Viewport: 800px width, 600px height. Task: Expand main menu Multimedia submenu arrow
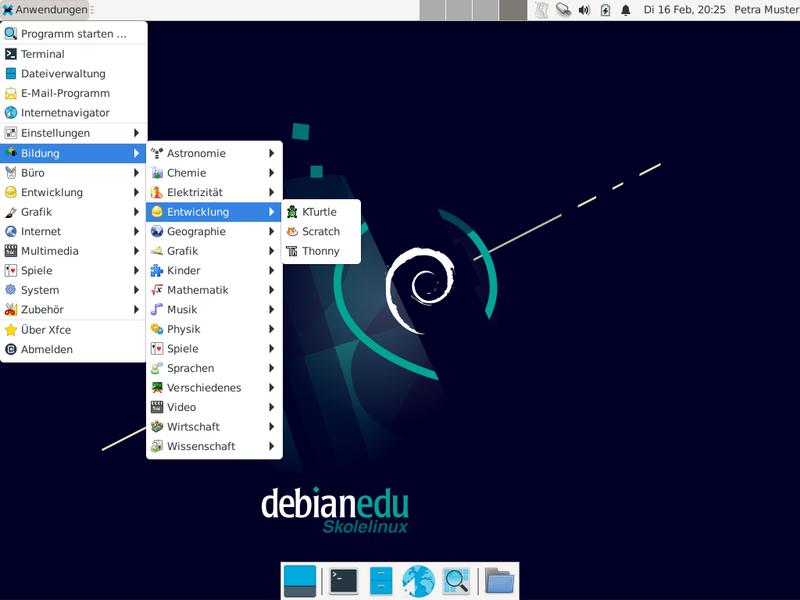point(136,251)
